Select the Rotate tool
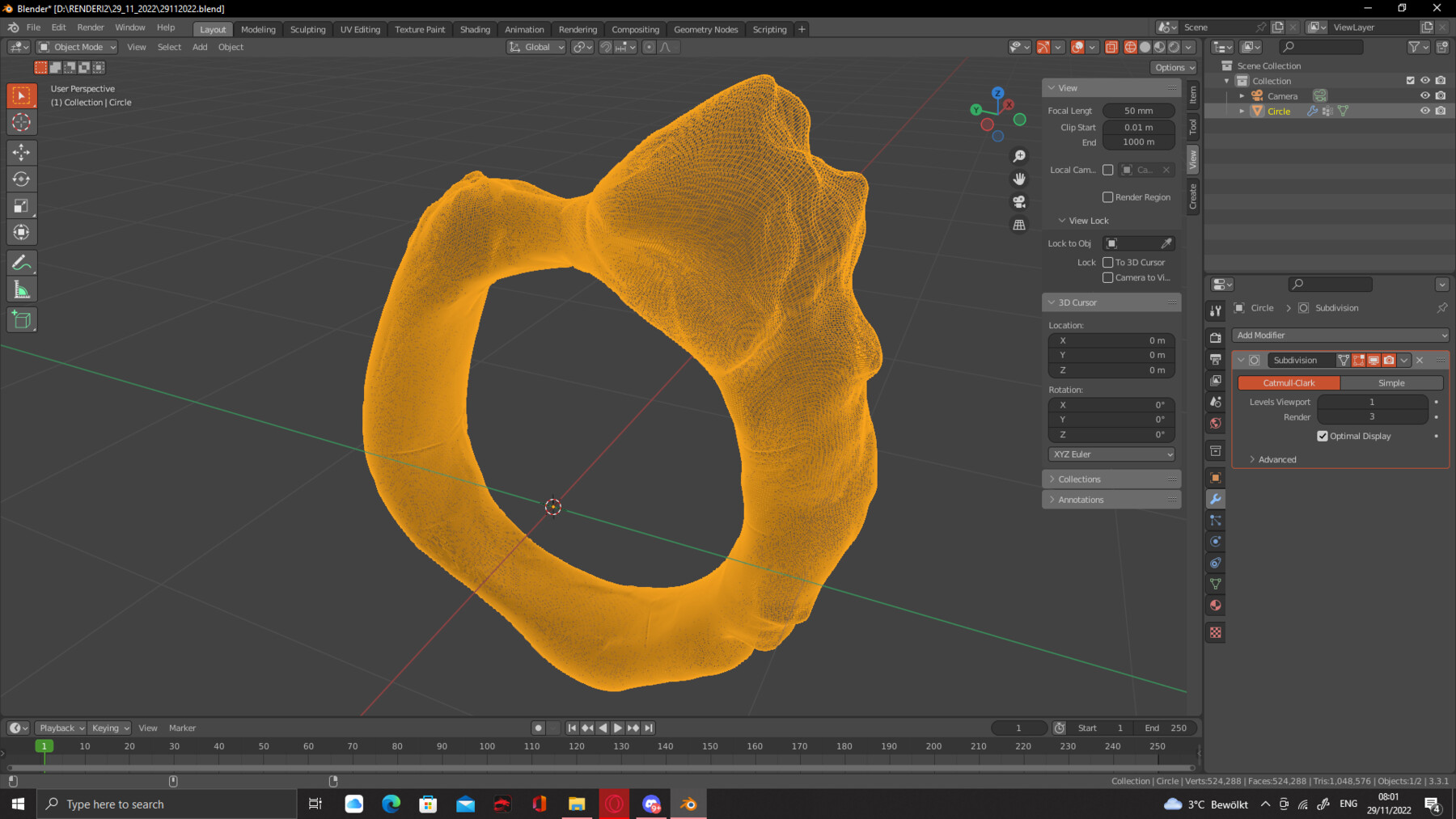1456x819 pixels. tap(22, 179)
